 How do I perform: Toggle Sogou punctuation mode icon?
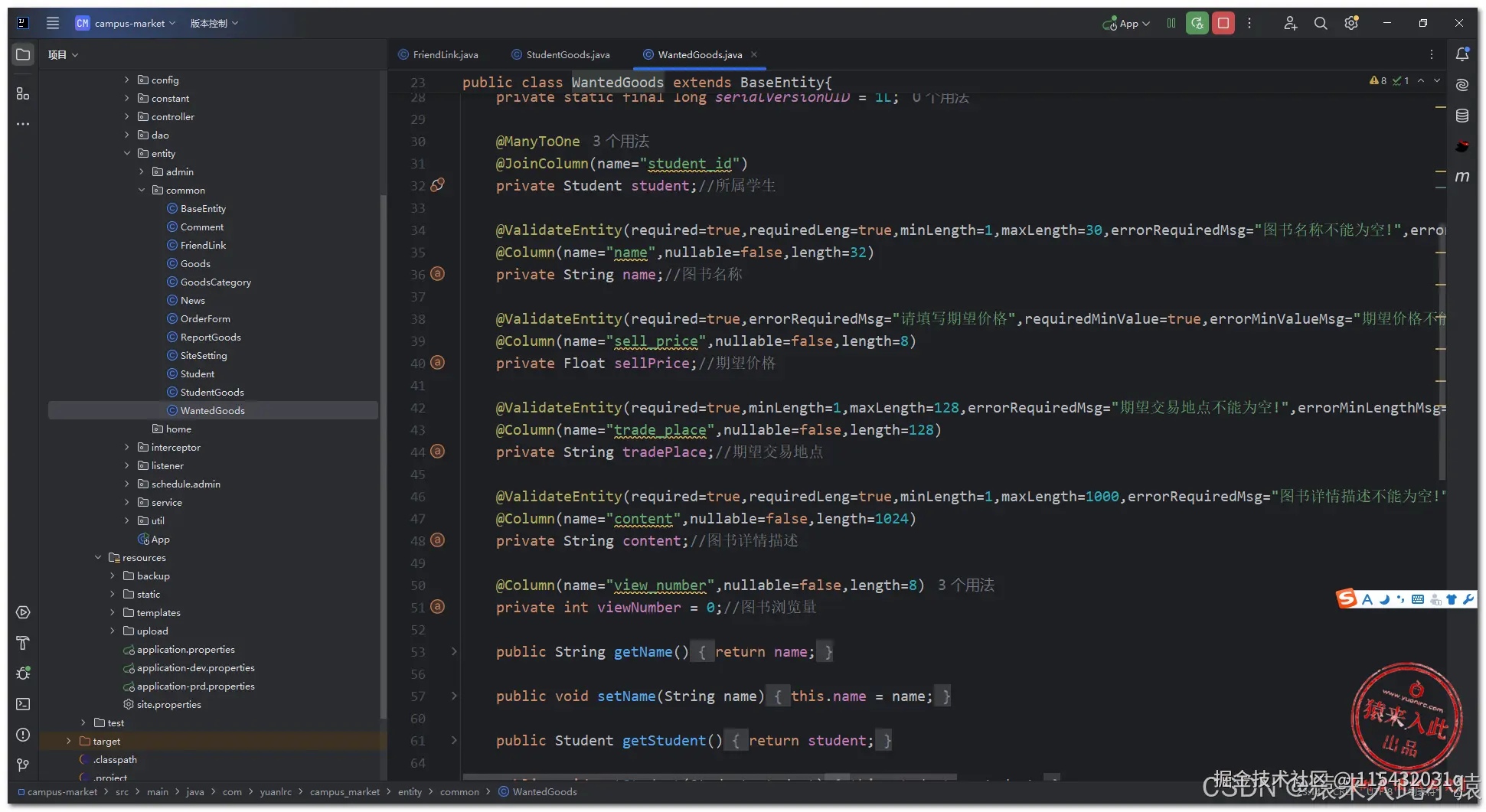click(x=1400, y=600)
